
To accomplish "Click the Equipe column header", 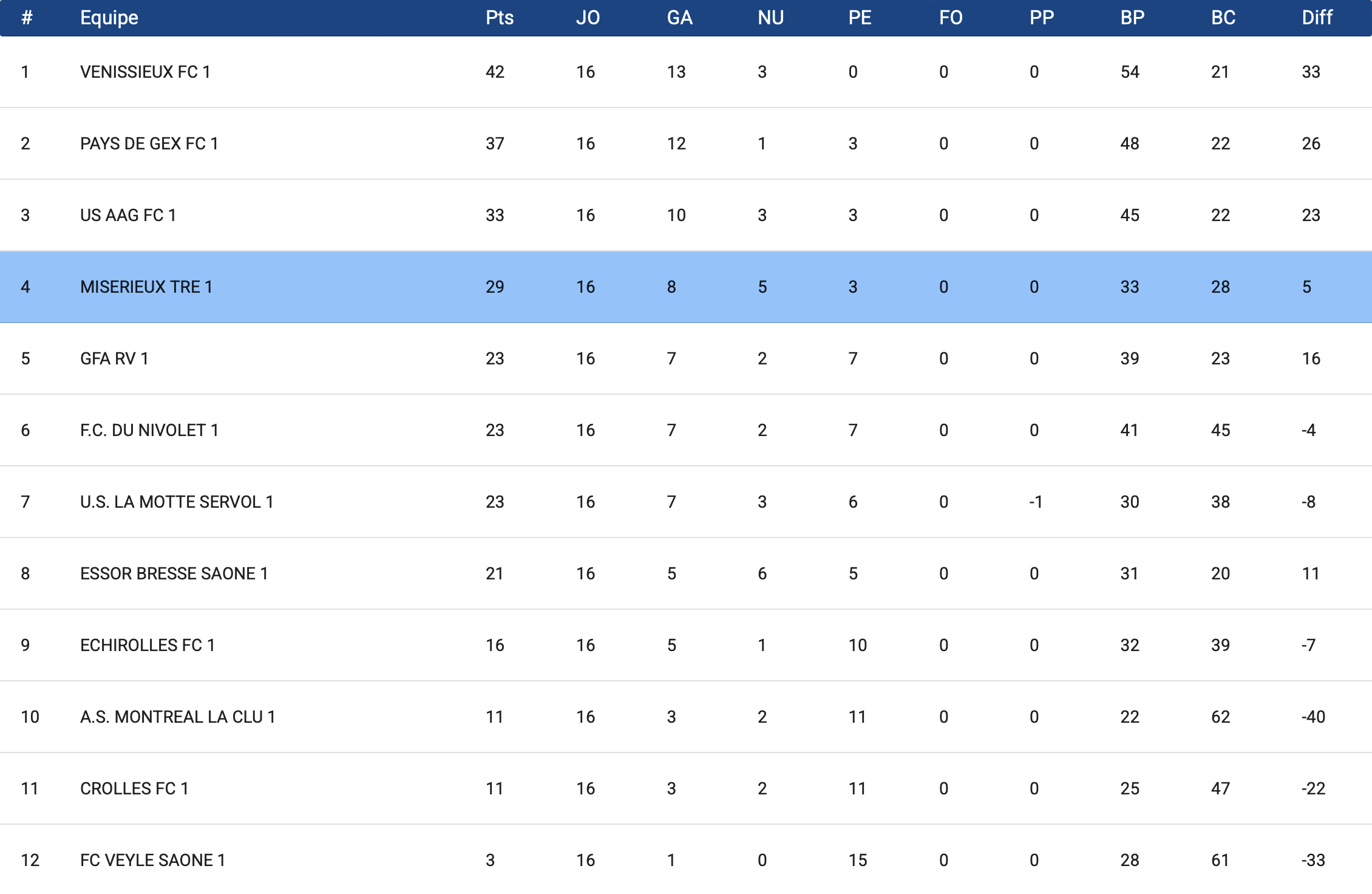I will [x=109, y=18].
